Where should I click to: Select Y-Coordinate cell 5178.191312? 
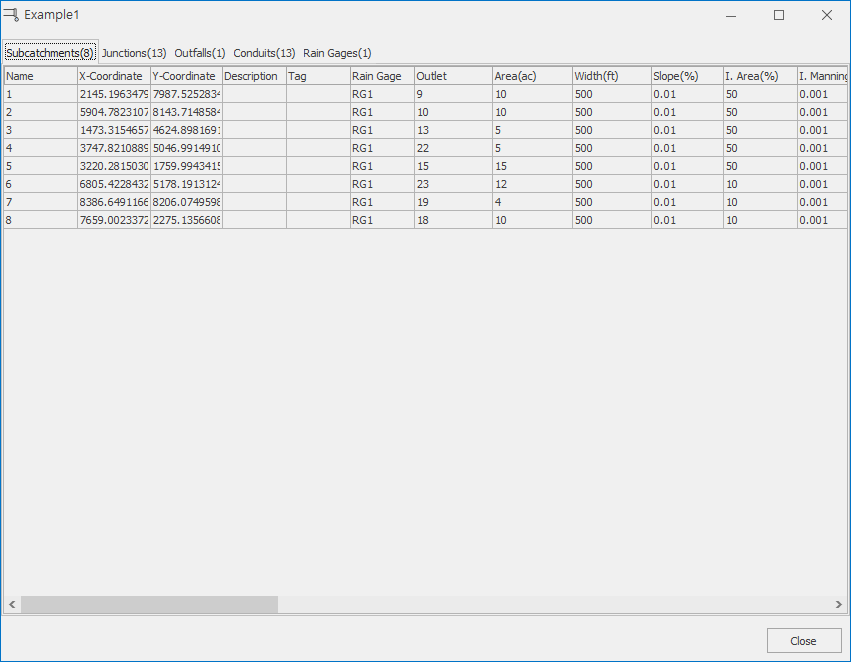tap(186, 183)
